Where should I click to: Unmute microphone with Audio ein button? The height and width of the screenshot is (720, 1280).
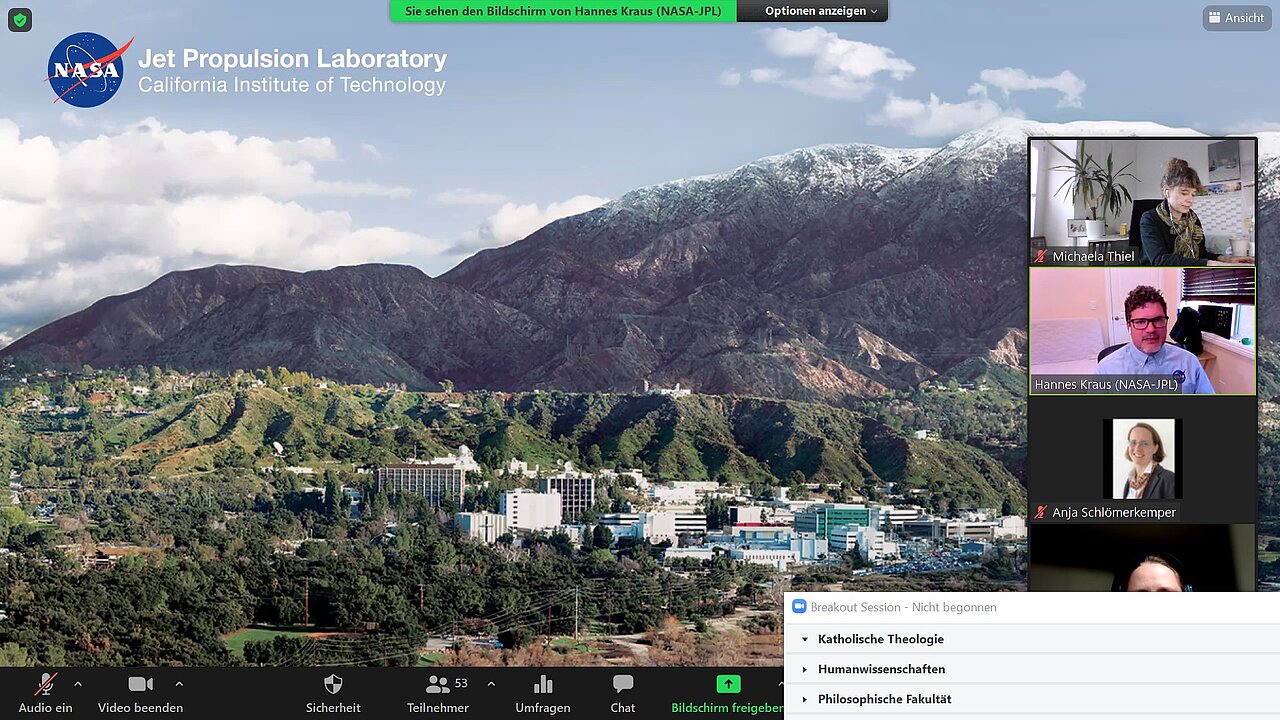[45, 685]
